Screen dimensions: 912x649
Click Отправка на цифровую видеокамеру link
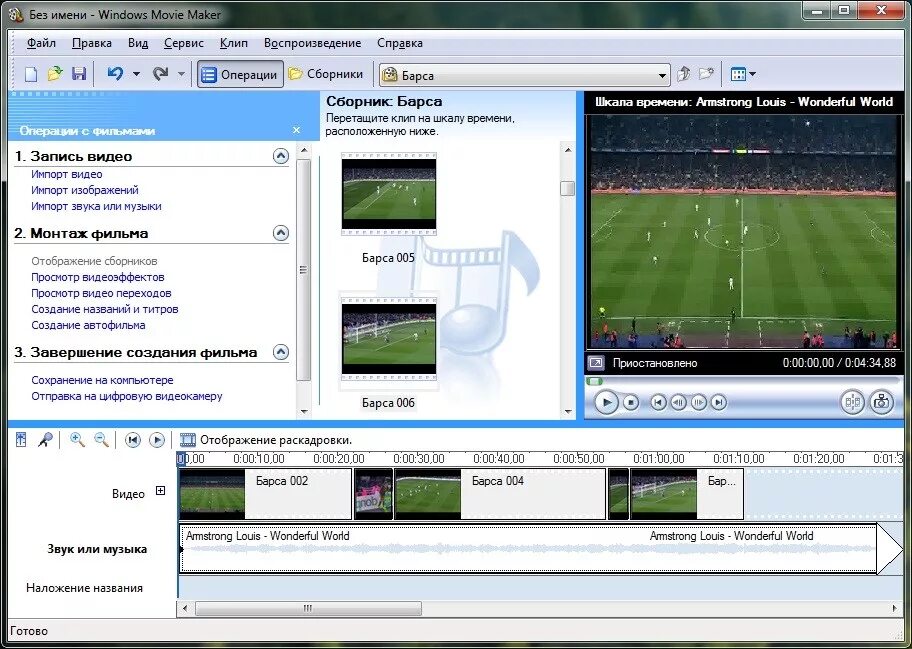(127, 397)
